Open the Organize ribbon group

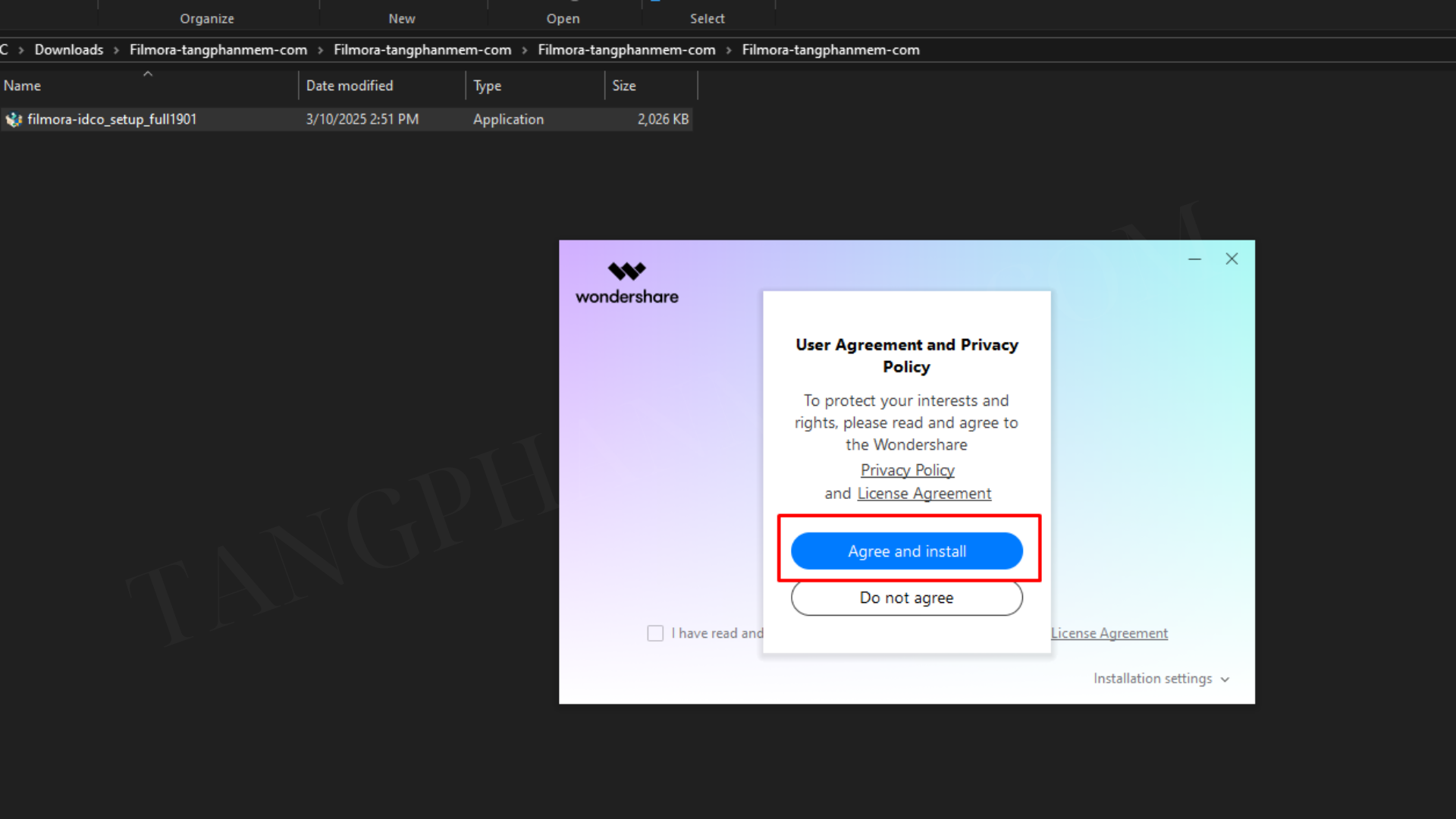tap(207, 18)
